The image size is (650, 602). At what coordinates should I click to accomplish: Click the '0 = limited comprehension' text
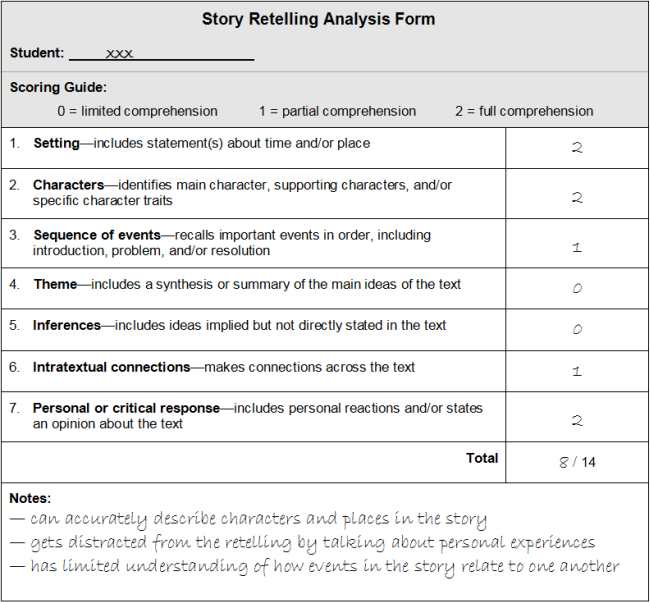[137, 111]
